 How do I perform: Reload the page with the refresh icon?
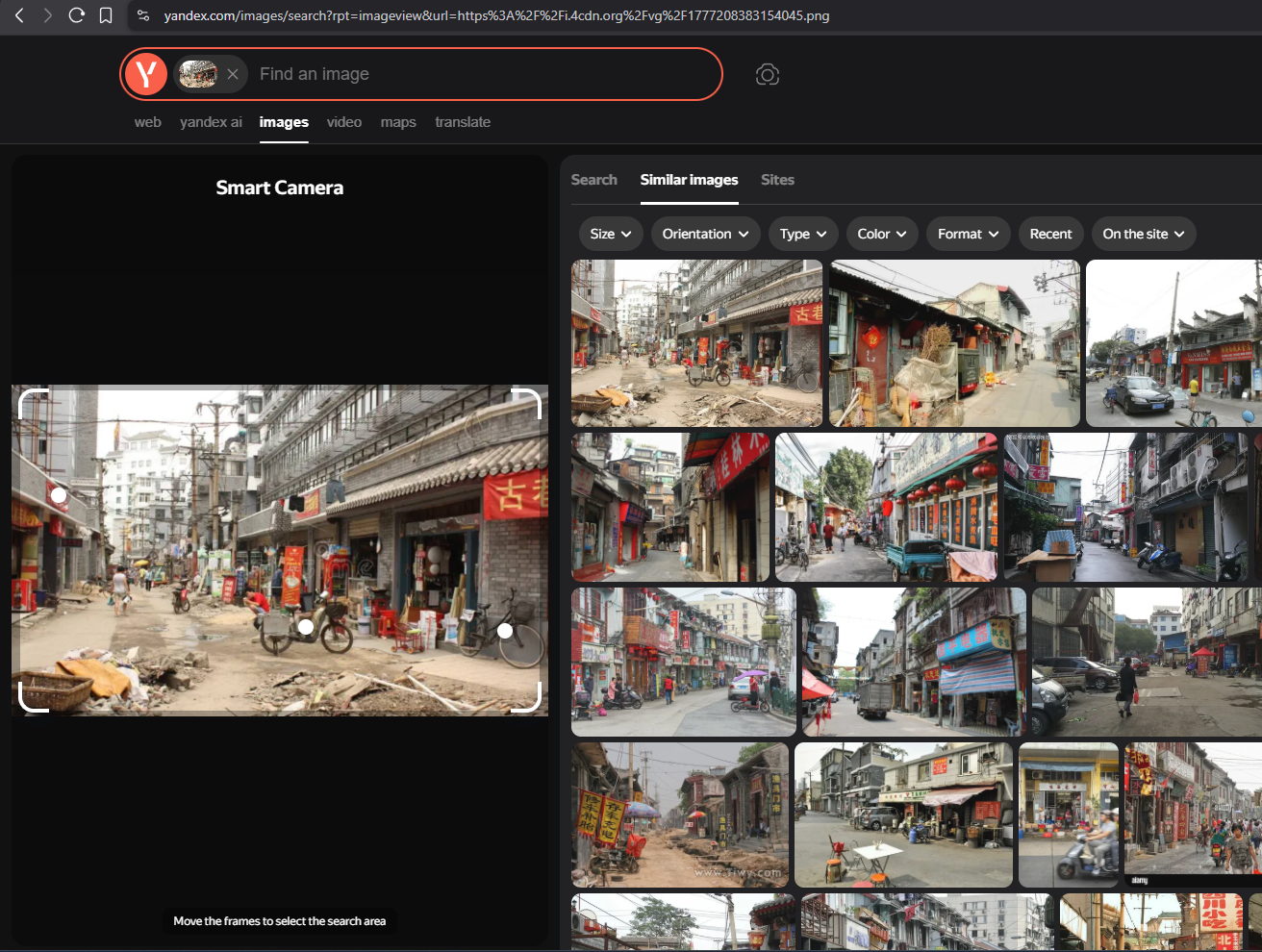click(x=77, y=15)
